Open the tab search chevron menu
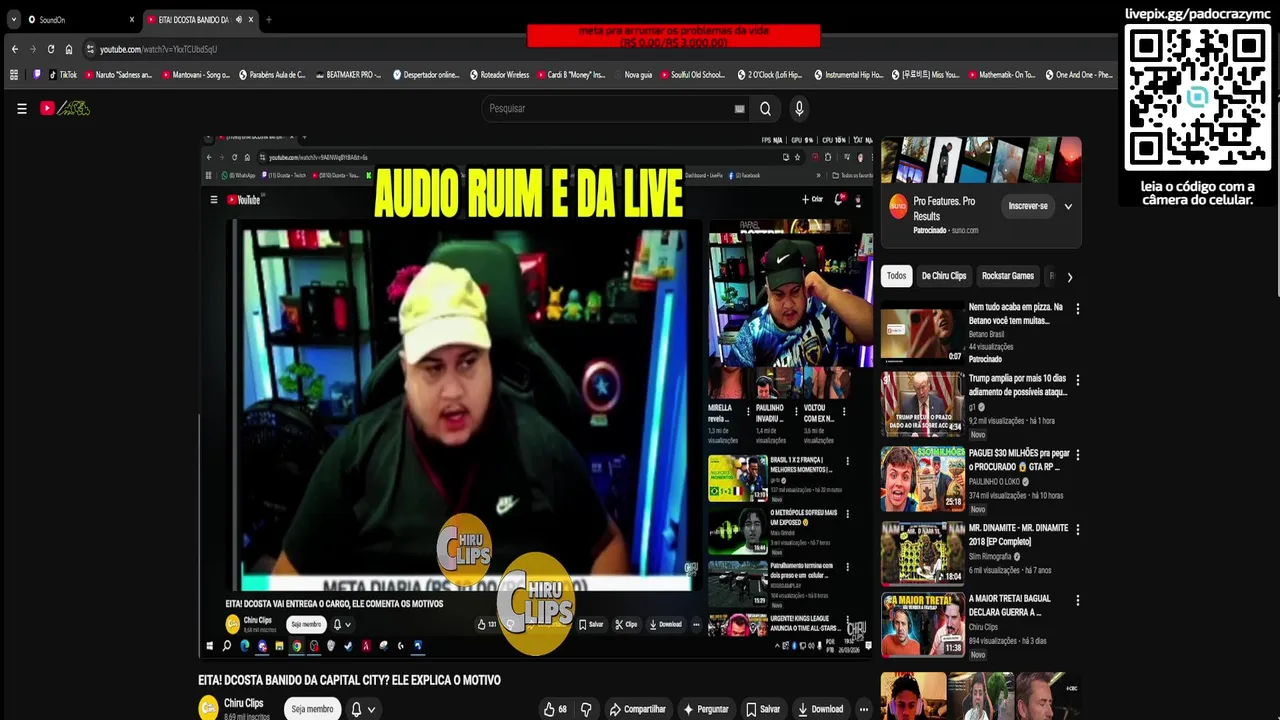Viewport: 1280px width, 720px height. (13, 19)
